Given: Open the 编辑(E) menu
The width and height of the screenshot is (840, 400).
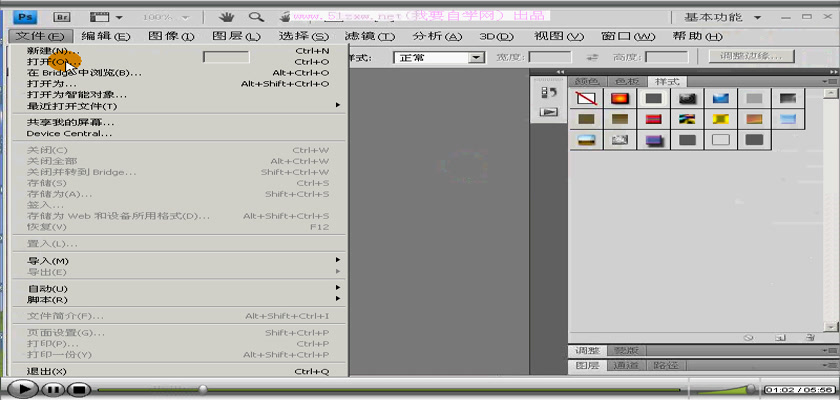Looking at the screenshot, I should pyautogui.click(x=106, y=37).
